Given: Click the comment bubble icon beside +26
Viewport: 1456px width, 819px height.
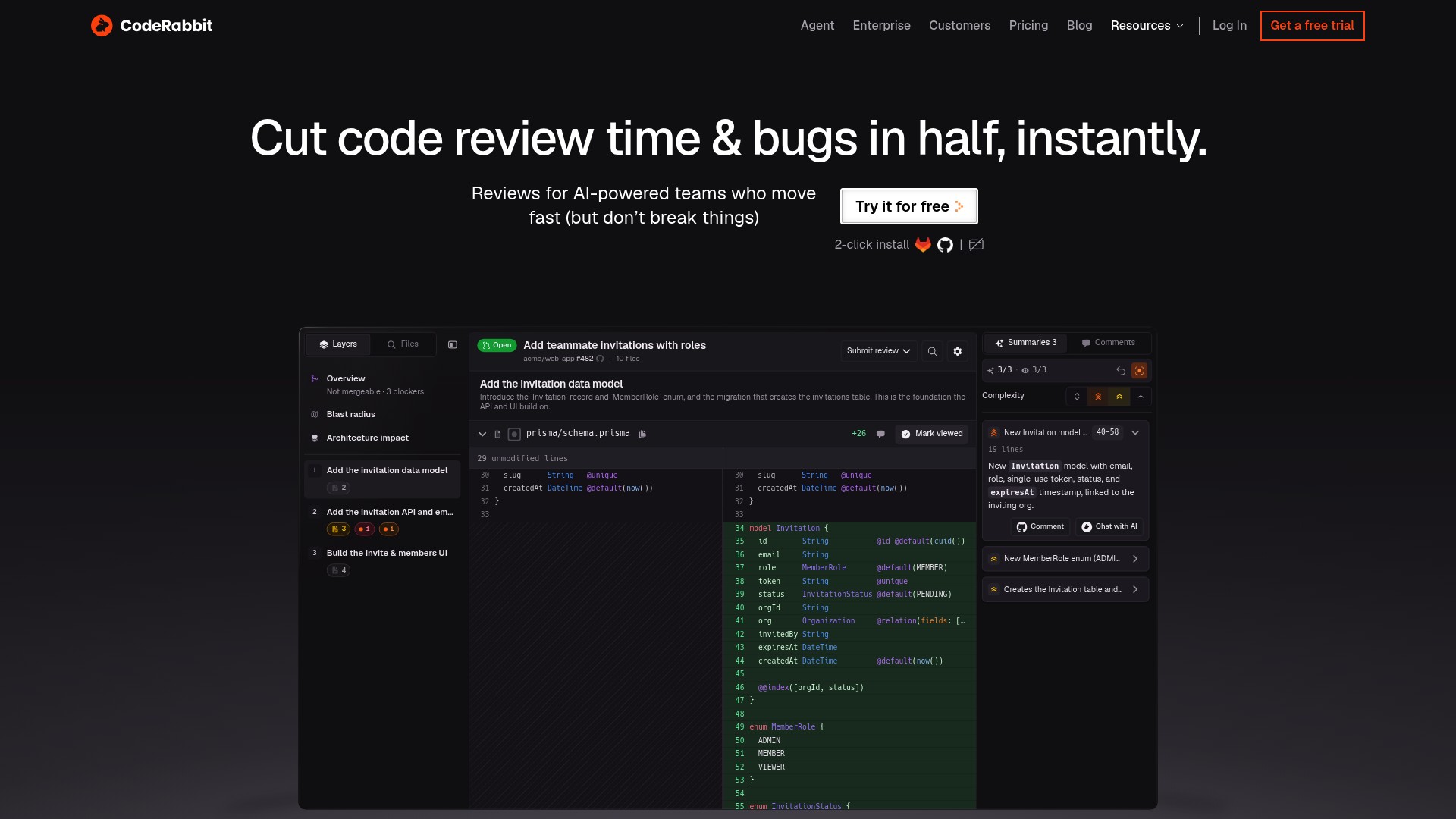Looking at the screenshot, I should [880, 434].
